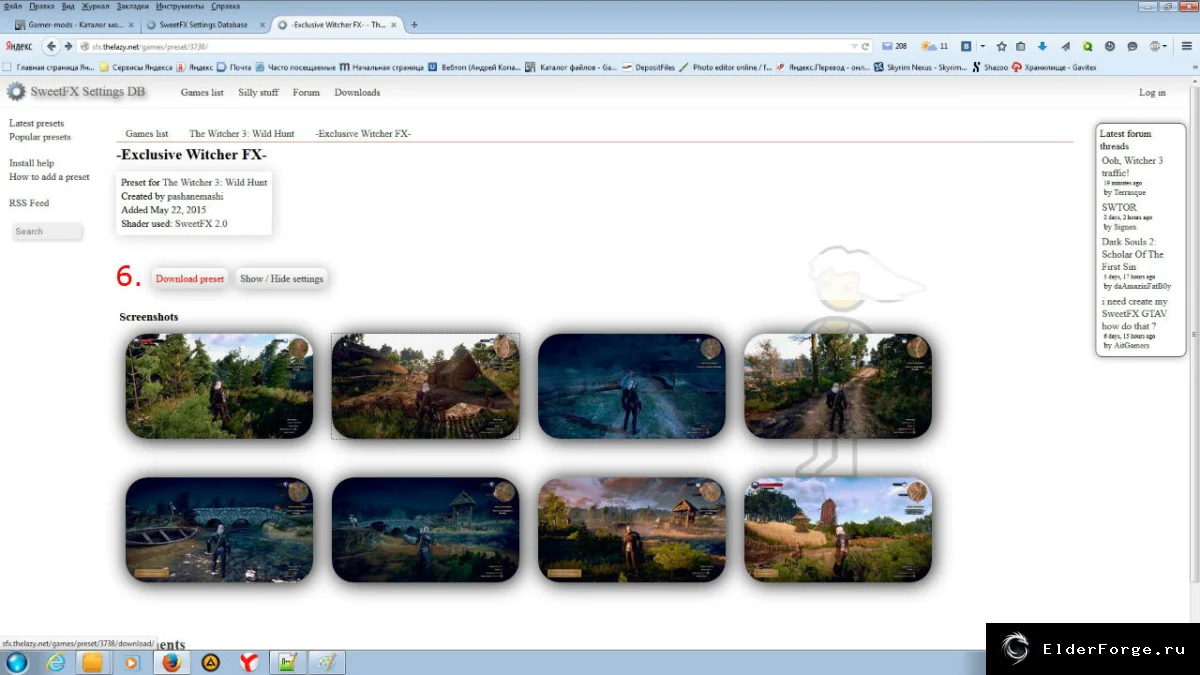This screenshot has width=1200, height=675.
Task: Open Silly stuff in the site header
Action: (258, 92)
